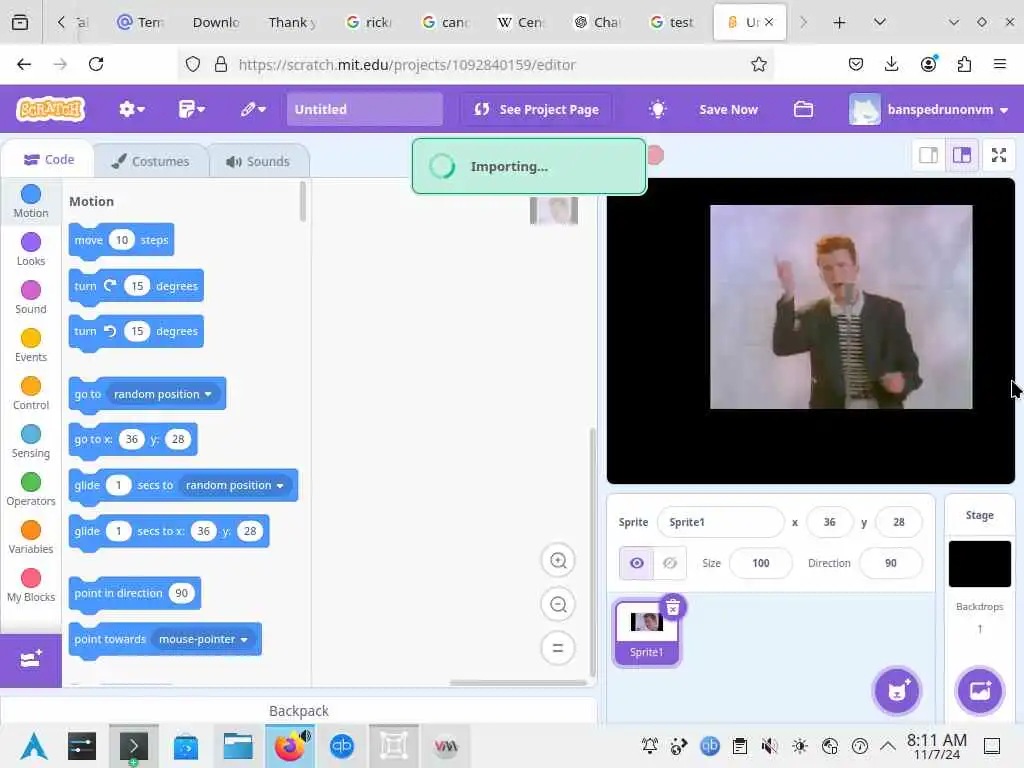This screenshot has width=1024, height=768.
Task: Open Firefox extensions puzzle icon
Action: [964, 64]
